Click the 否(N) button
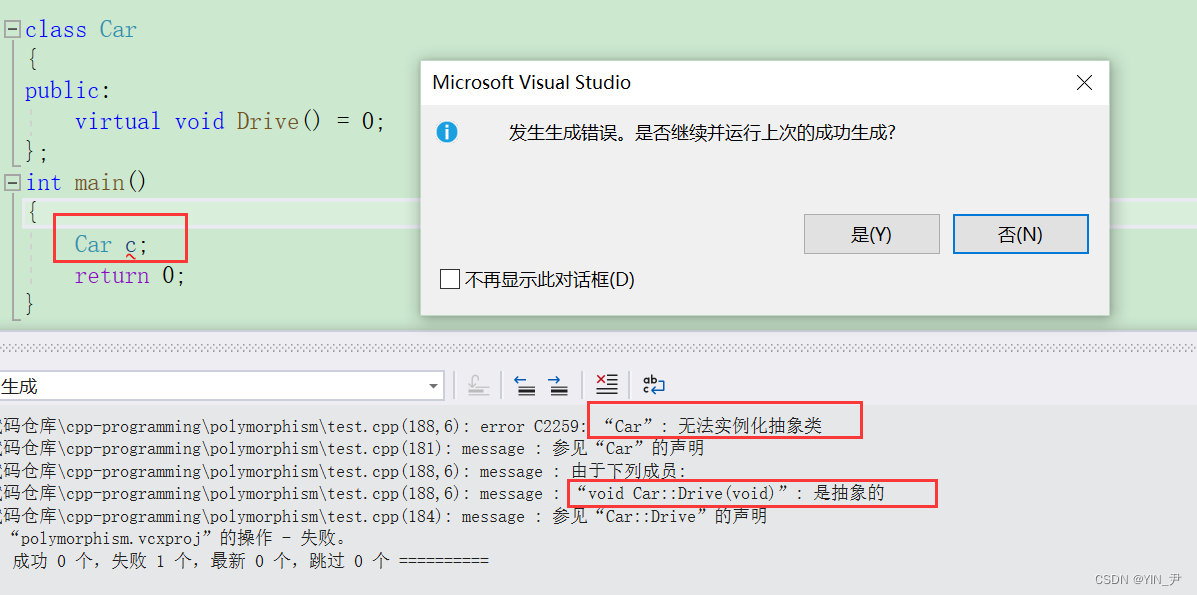 [x=1021, y=234]
